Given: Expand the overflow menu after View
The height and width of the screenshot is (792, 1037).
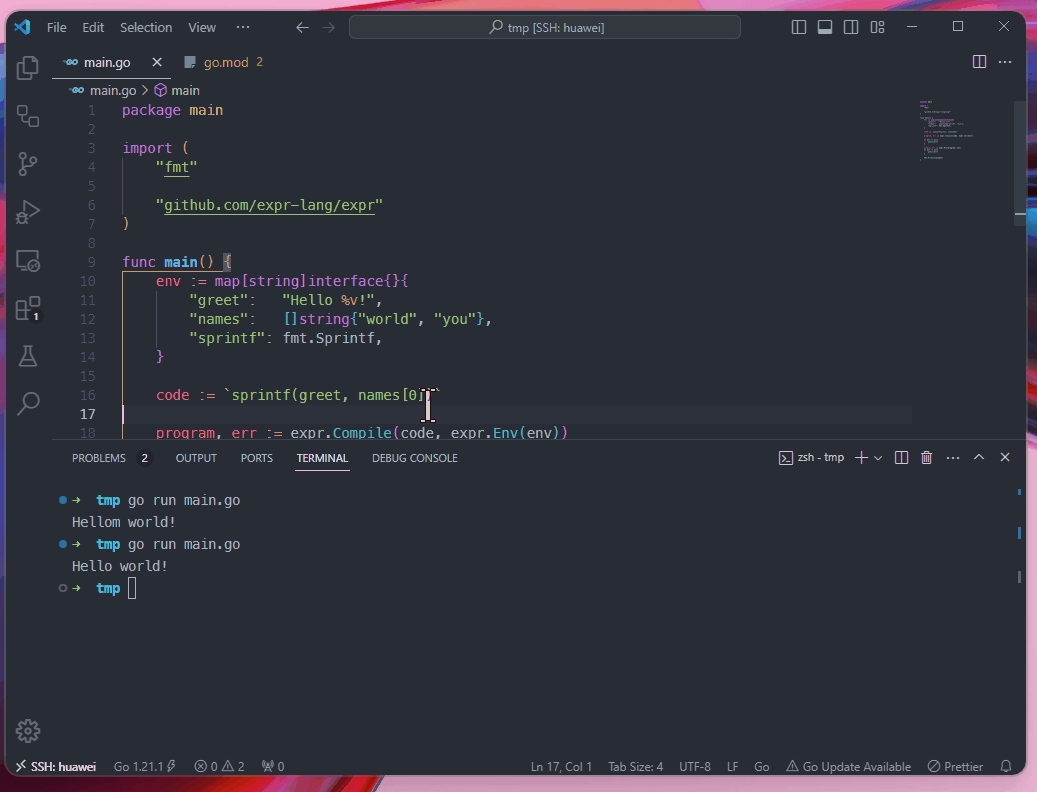Looking at the screenshot, I should tap(243, 27).
